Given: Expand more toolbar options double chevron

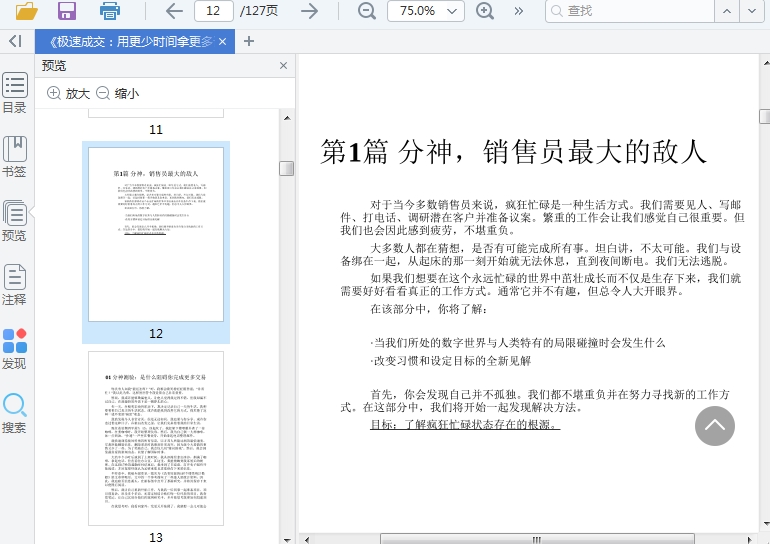Looking at the screenshot, I should pos(519,11).
